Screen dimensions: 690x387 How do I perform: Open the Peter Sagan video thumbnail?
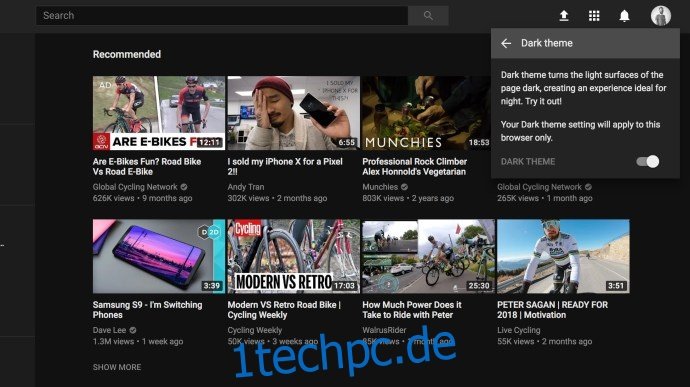tap(563, 256)
